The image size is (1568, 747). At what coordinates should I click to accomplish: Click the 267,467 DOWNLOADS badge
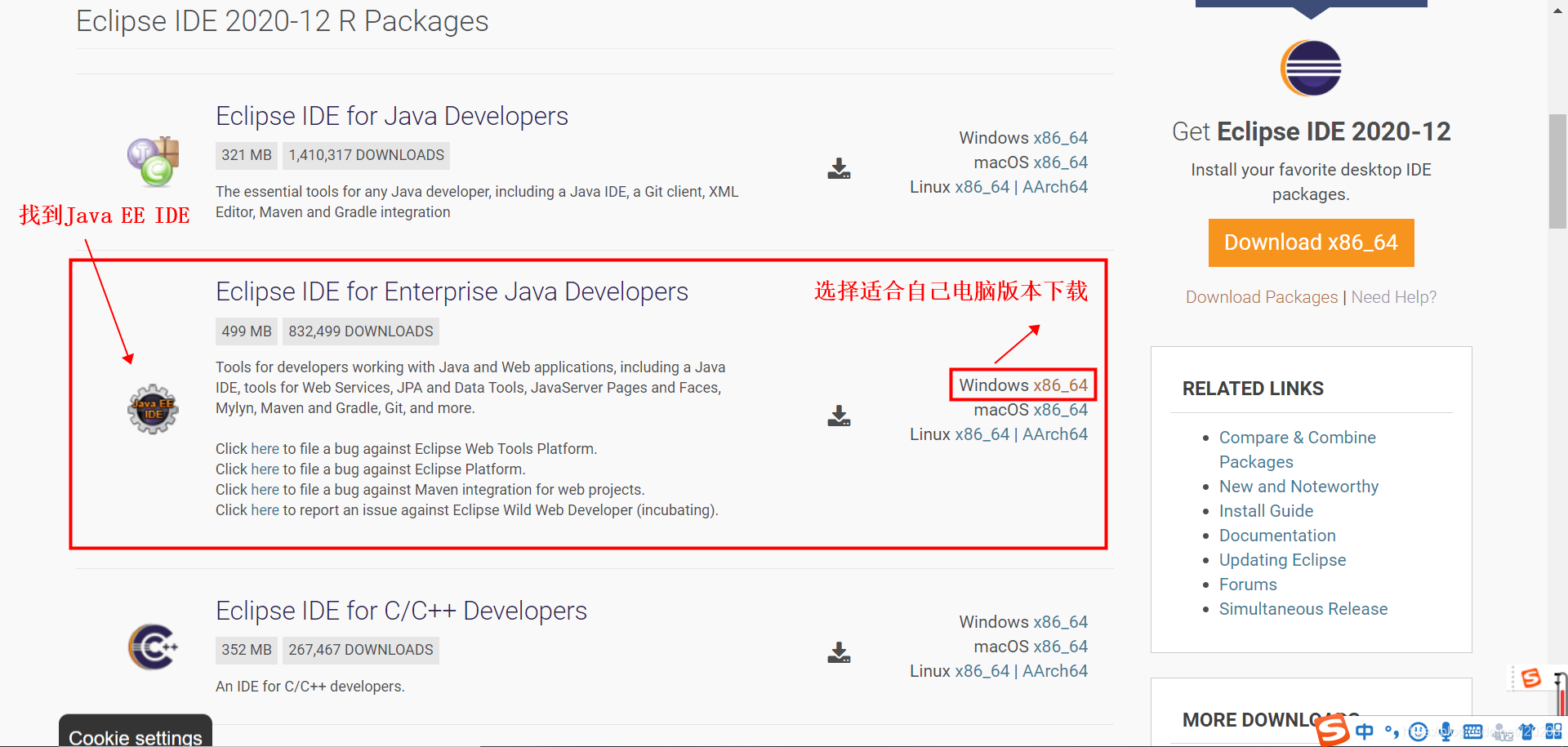point(361,650)
